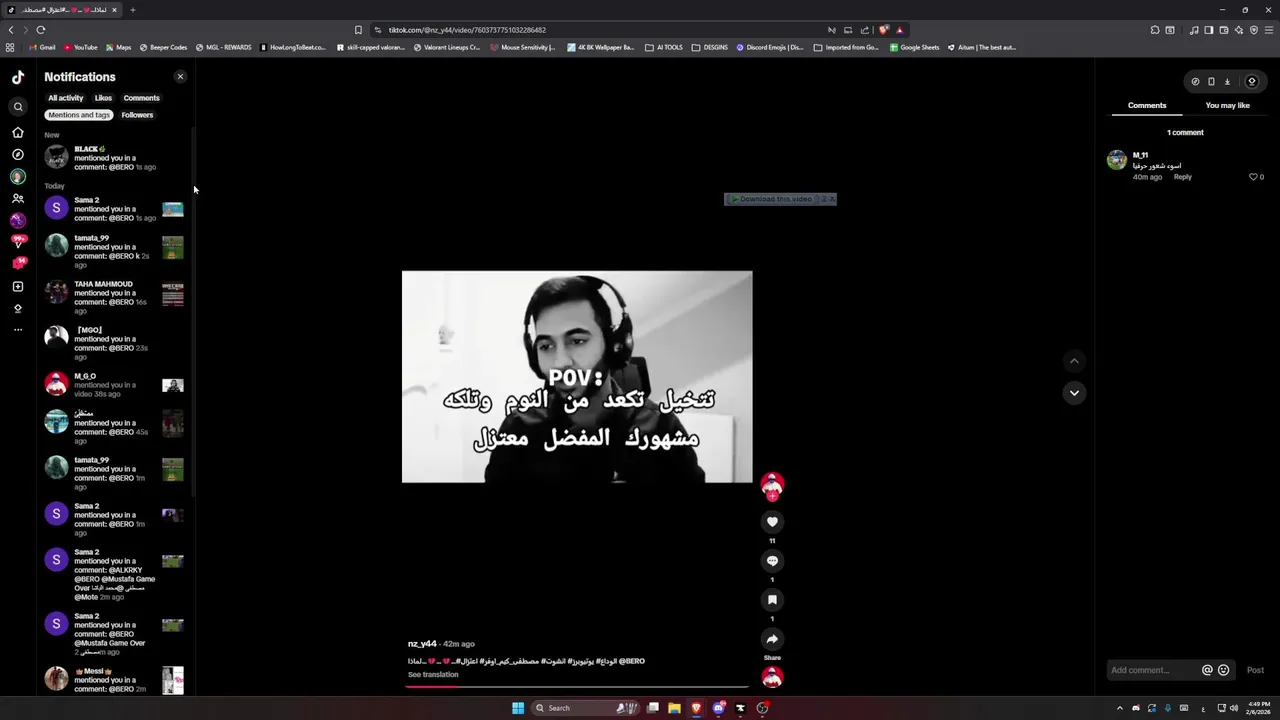Like the video with the heart icon
Viewport: 1280px width, 720px height.
click(772, 522)
